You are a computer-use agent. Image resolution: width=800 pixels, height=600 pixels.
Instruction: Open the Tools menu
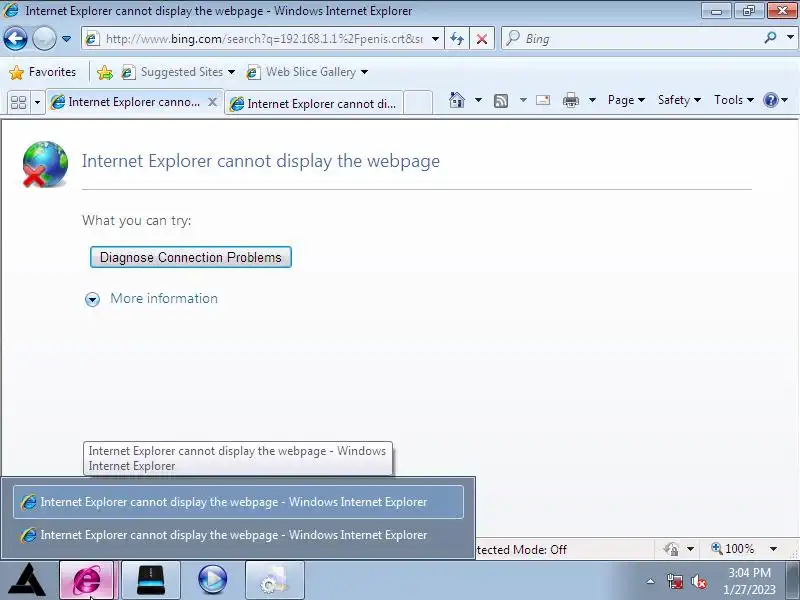click(734, 100)
